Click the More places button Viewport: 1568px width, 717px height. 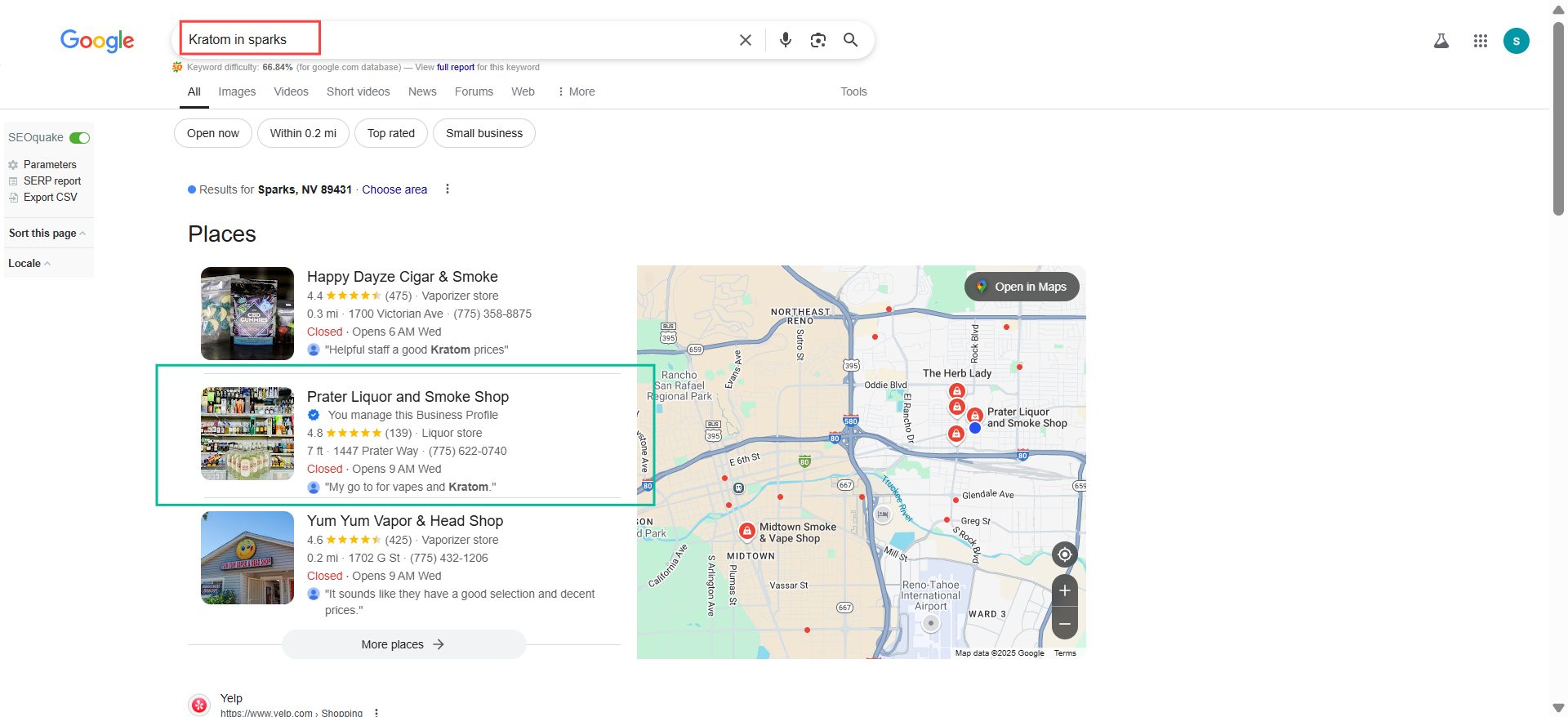(x=403, y=644)
